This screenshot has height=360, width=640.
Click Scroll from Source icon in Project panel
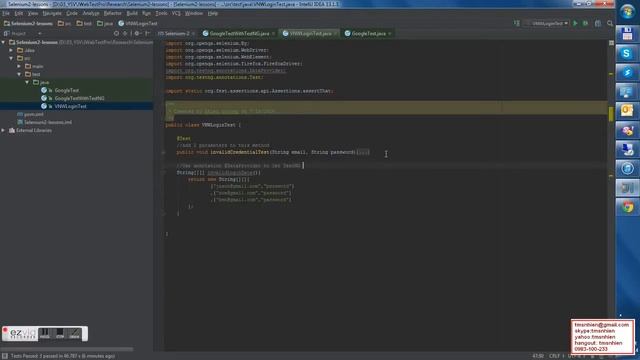pos(117,33)
